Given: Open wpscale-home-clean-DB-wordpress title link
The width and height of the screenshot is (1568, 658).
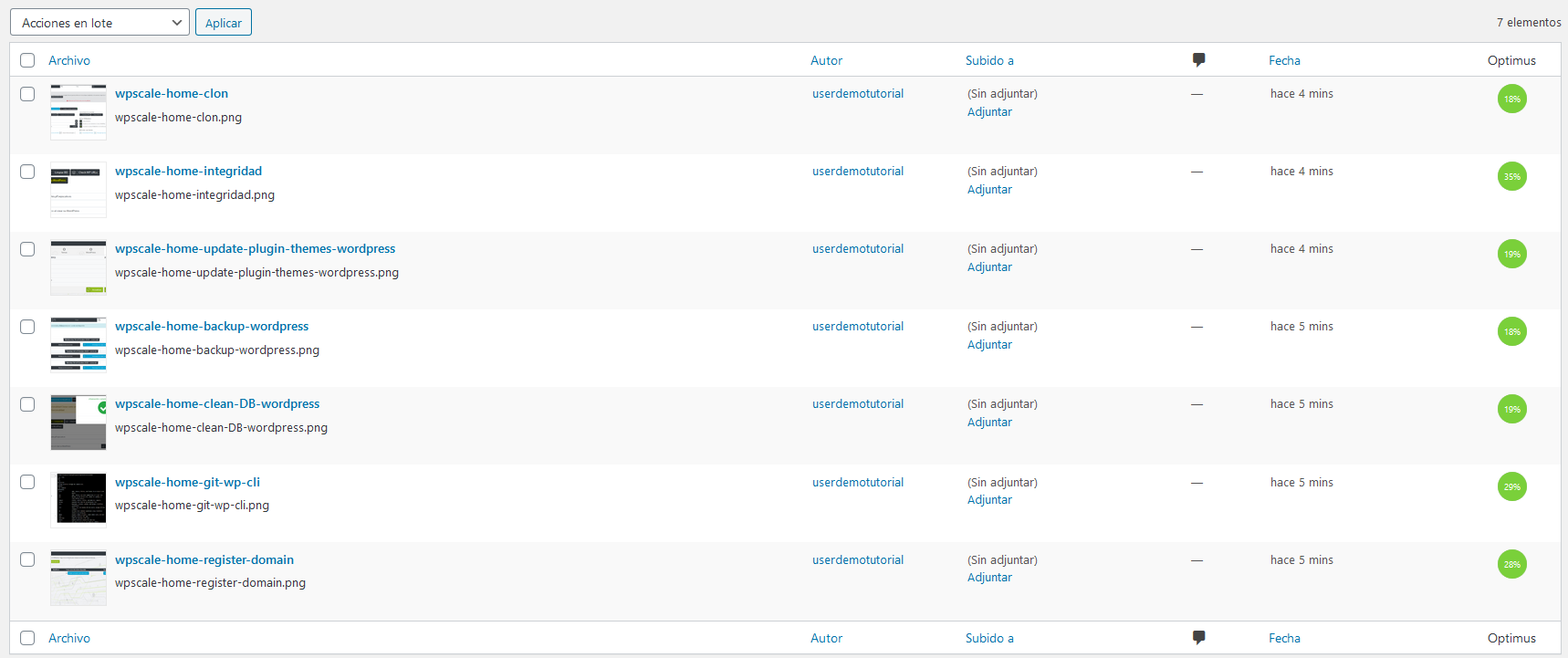Looking at the screenshot, I should click(217, 403).
